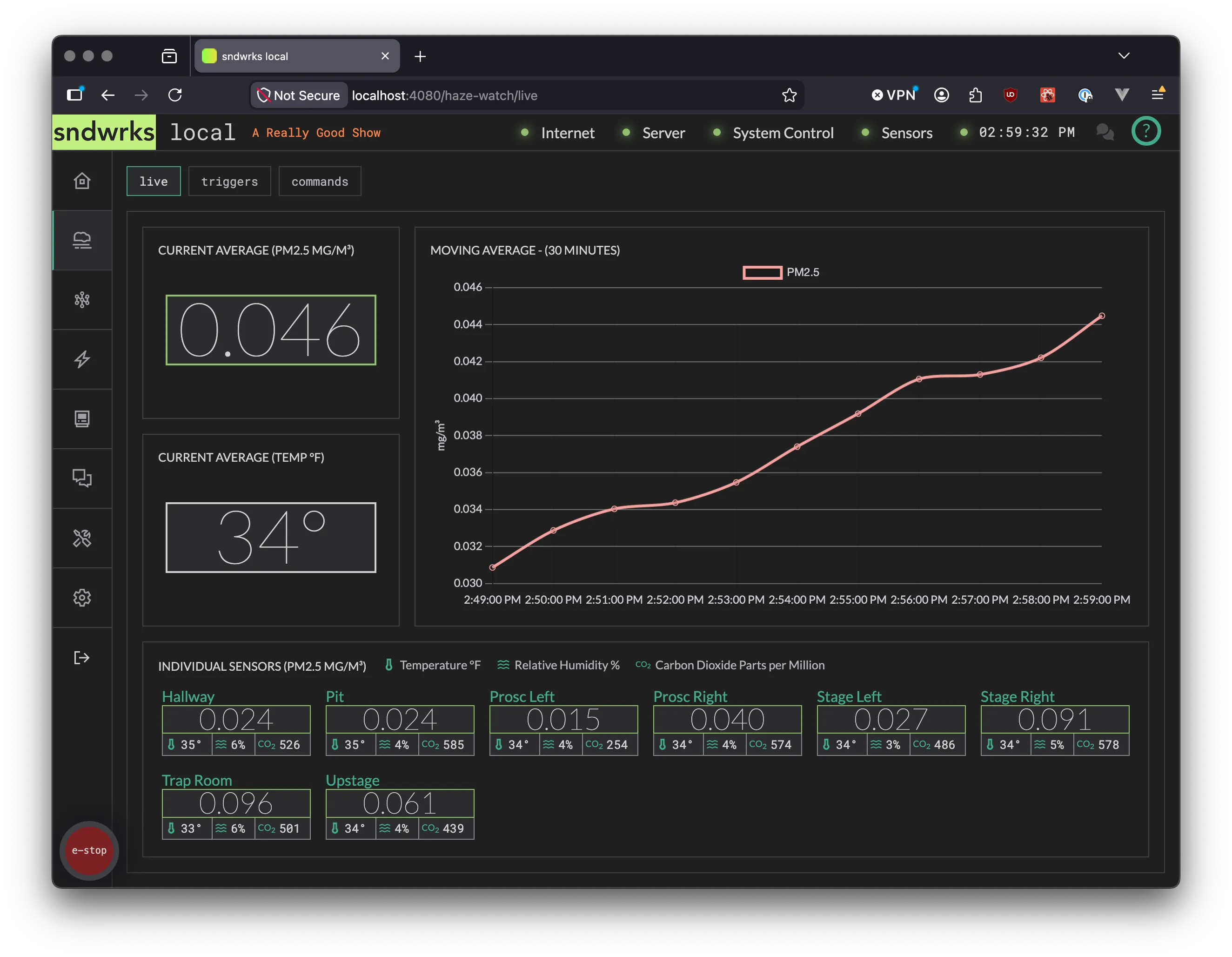This screenshot has width=1232, height=957.
Task: Click the 0.046 current average value
Action: click(271, 330)
